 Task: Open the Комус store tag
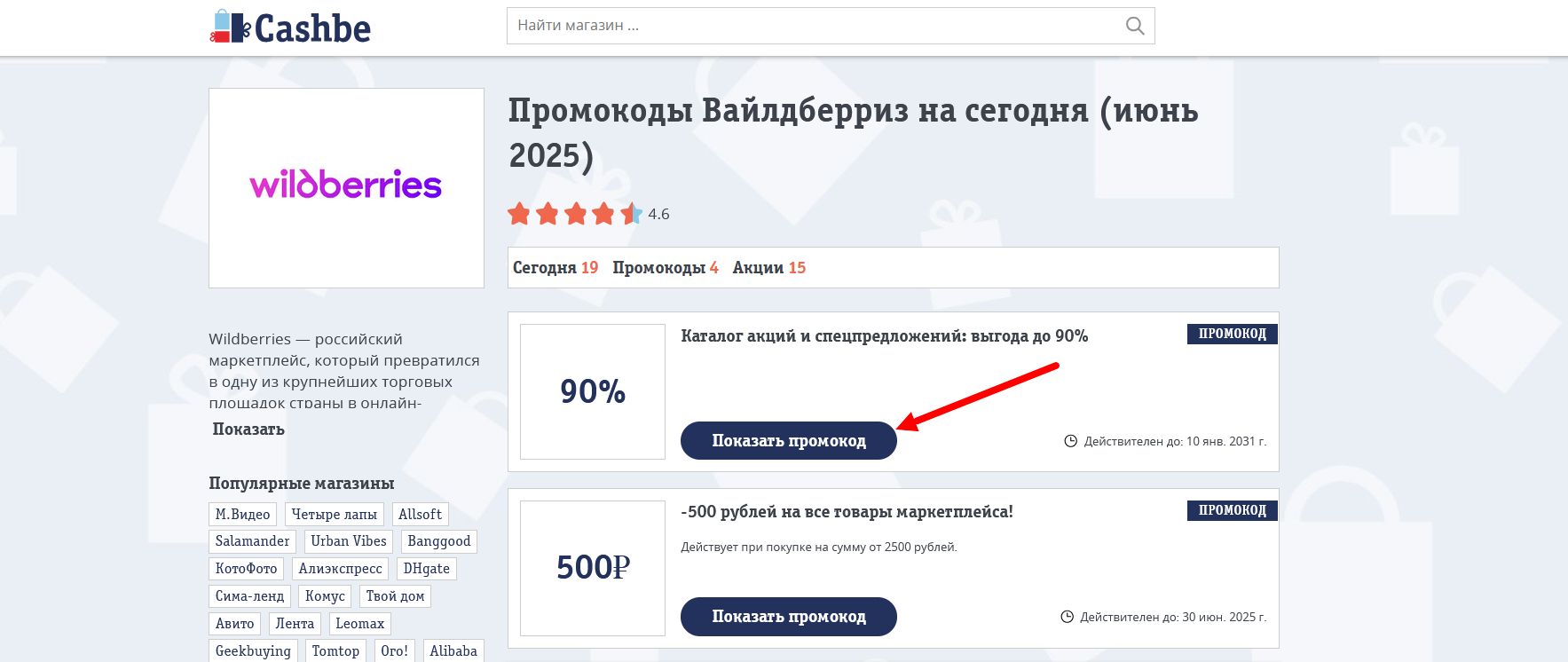(x=325, y=596)
